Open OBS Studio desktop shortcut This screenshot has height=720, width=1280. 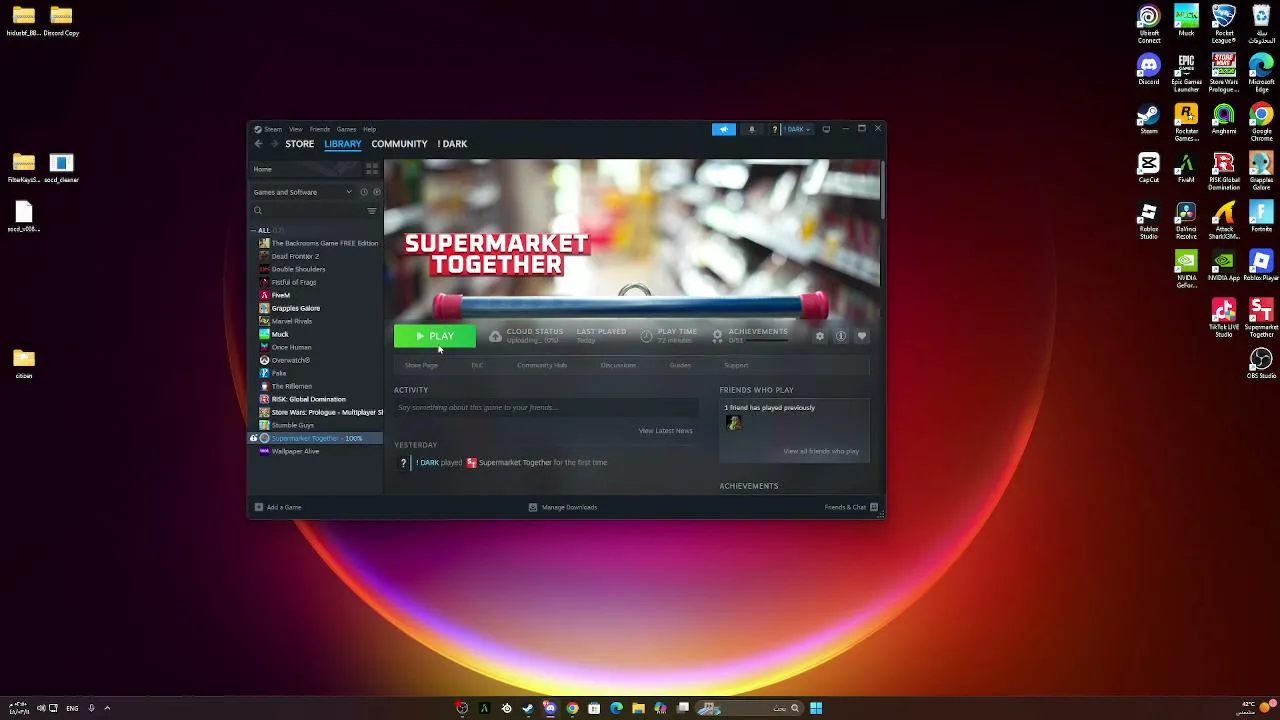(x=1260, y=364)
